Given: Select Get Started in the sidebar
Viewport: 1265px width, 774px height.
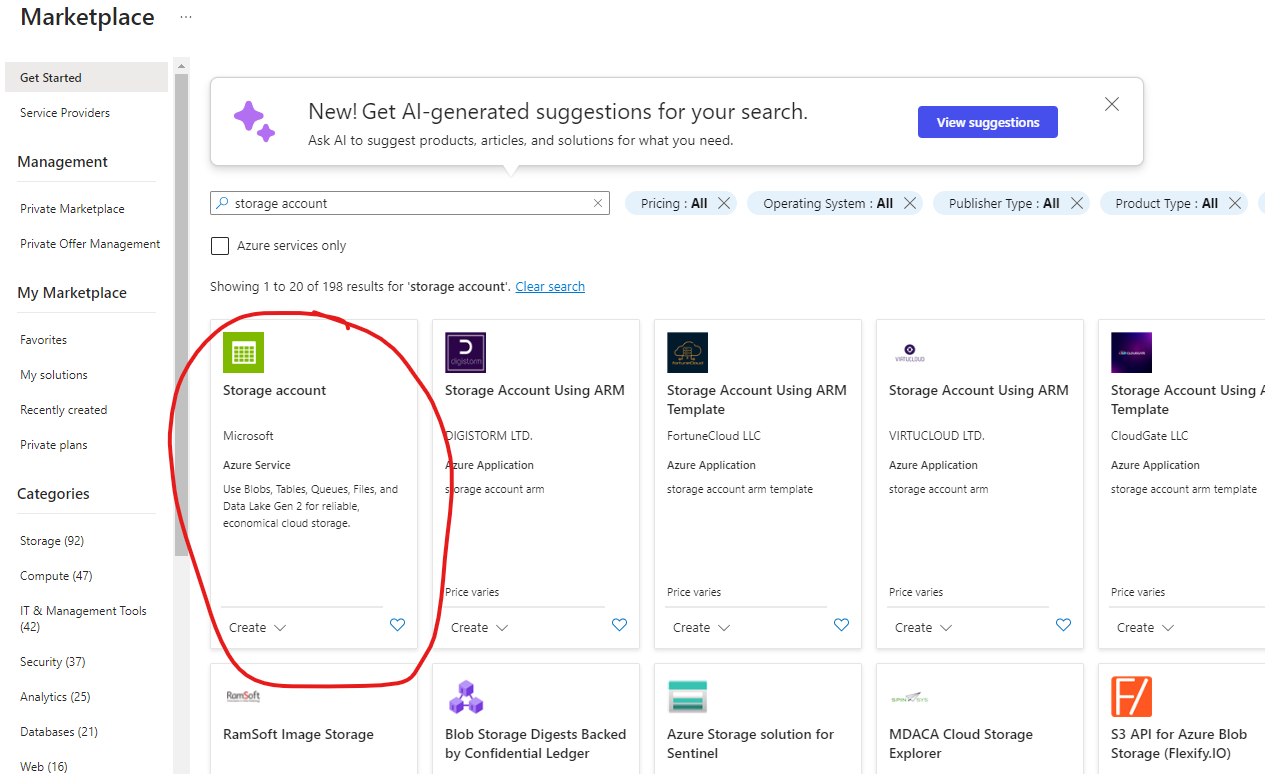Looking at the screenshot, I should (86, 77).
